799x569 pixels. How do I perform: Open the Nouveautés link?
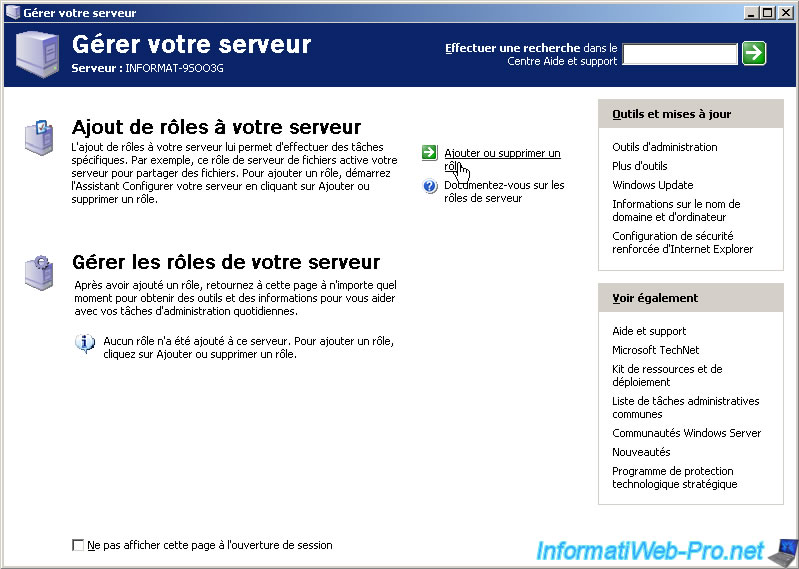641,452
